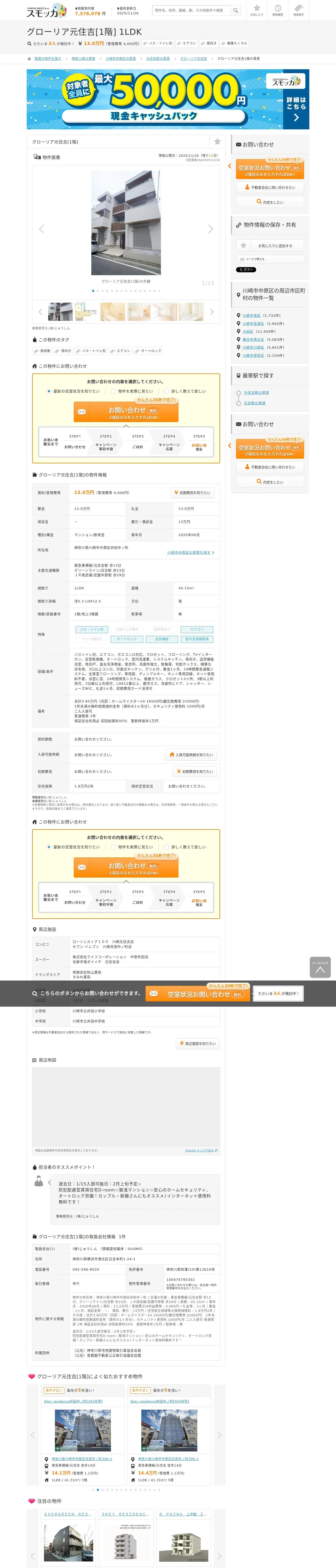Click first pagination dot under main photo
The image size is (336, 1568).
click(93, 290)
